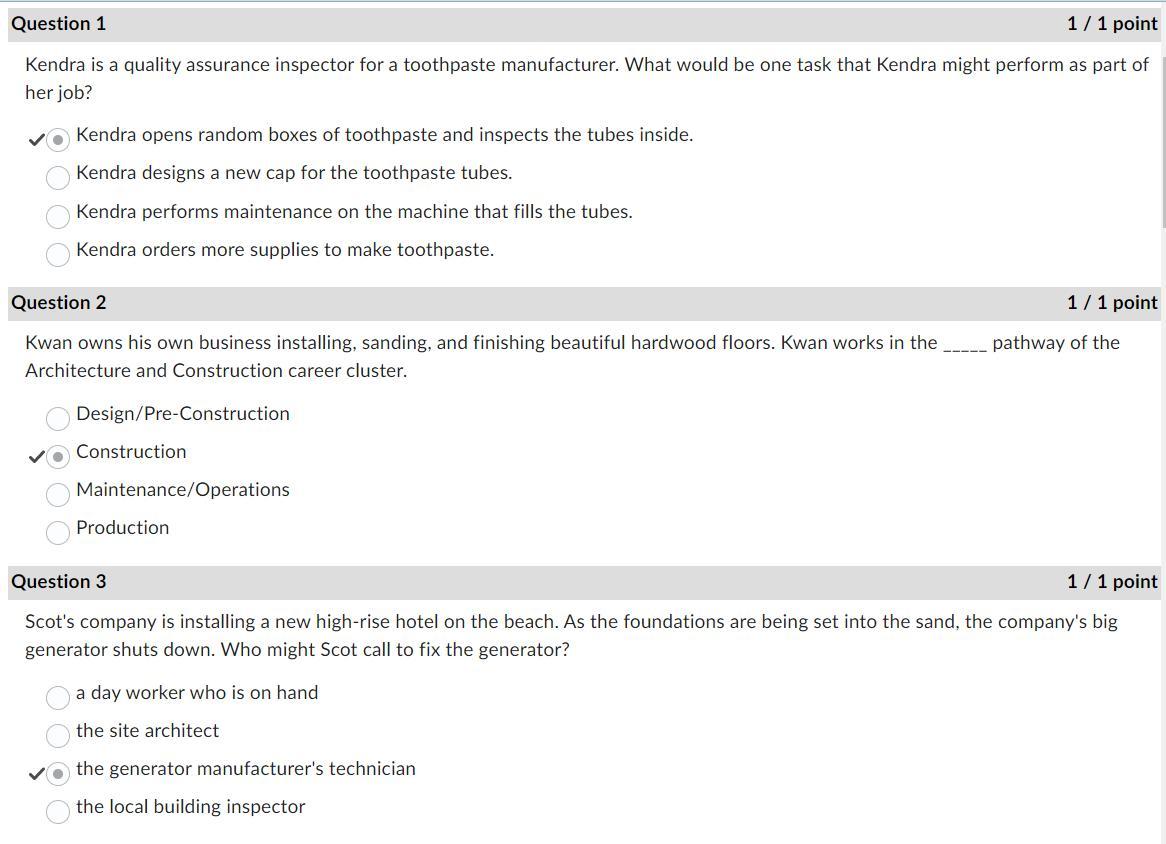Select the Maintenance/Operations radio option
The image size is (1166, 844).
pyautogui.click(x=58, y=495)
